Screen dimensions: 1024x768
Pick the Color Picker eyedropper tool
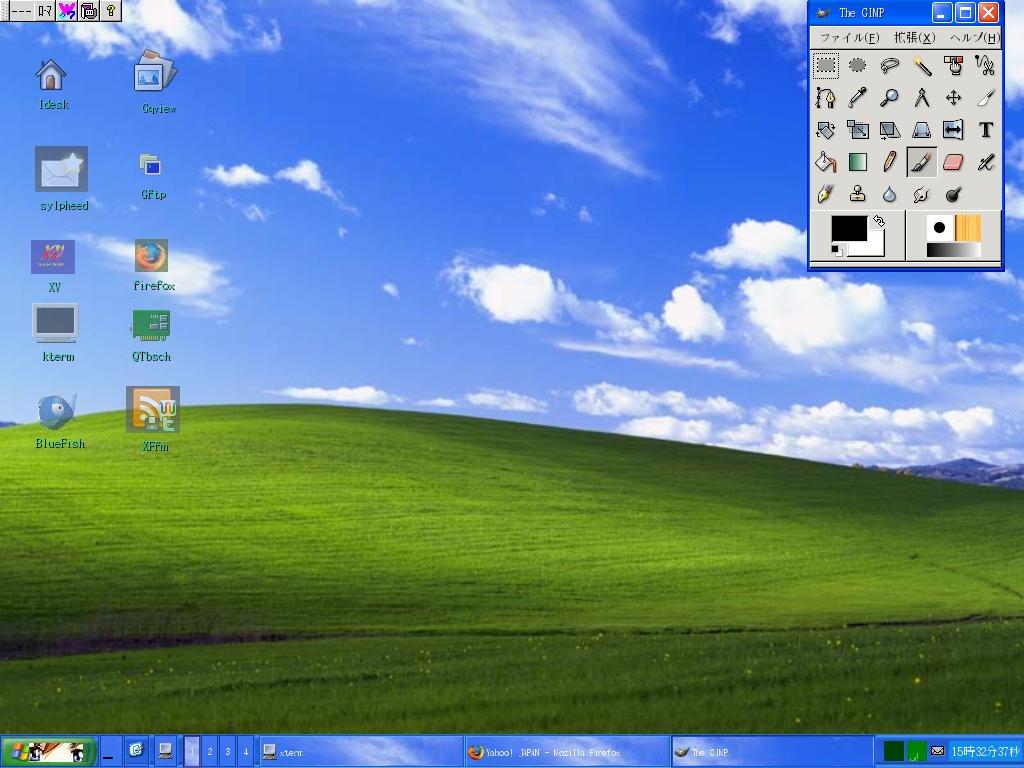857,97
